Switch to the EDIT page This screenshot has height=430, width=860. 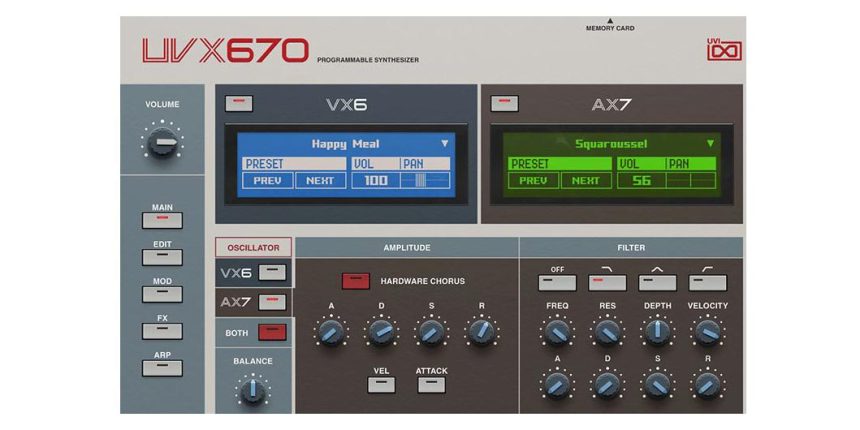coord(161,257)
